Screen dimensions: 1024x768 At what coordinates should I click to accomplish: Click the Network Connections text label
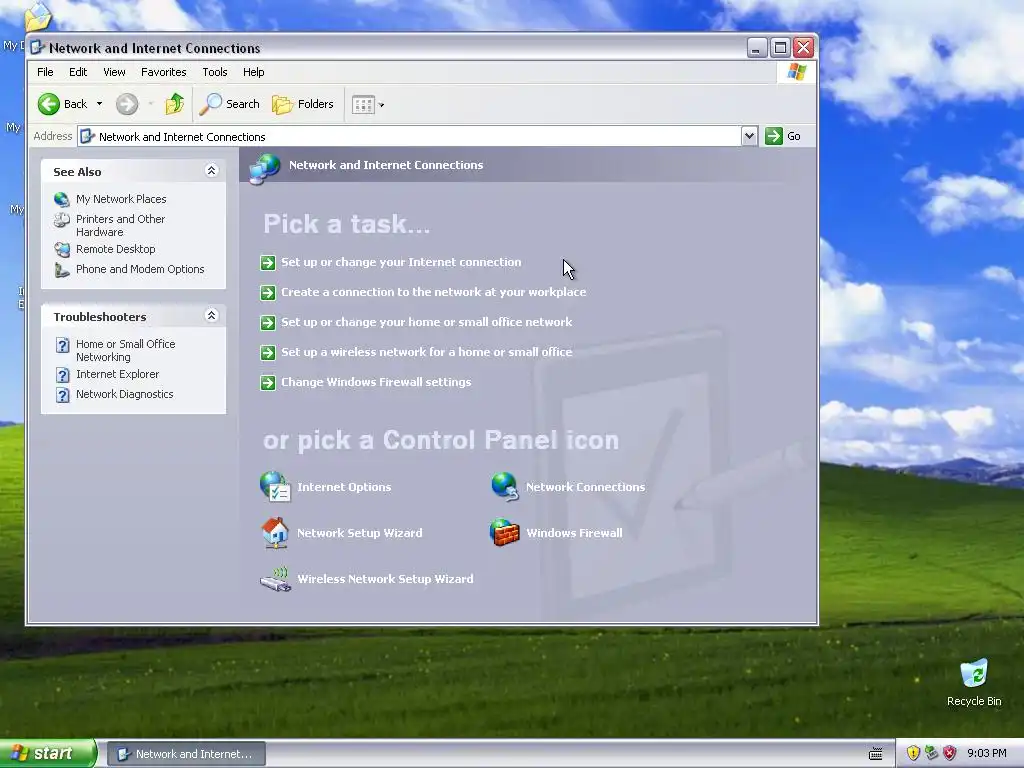[x=586, y=487]
